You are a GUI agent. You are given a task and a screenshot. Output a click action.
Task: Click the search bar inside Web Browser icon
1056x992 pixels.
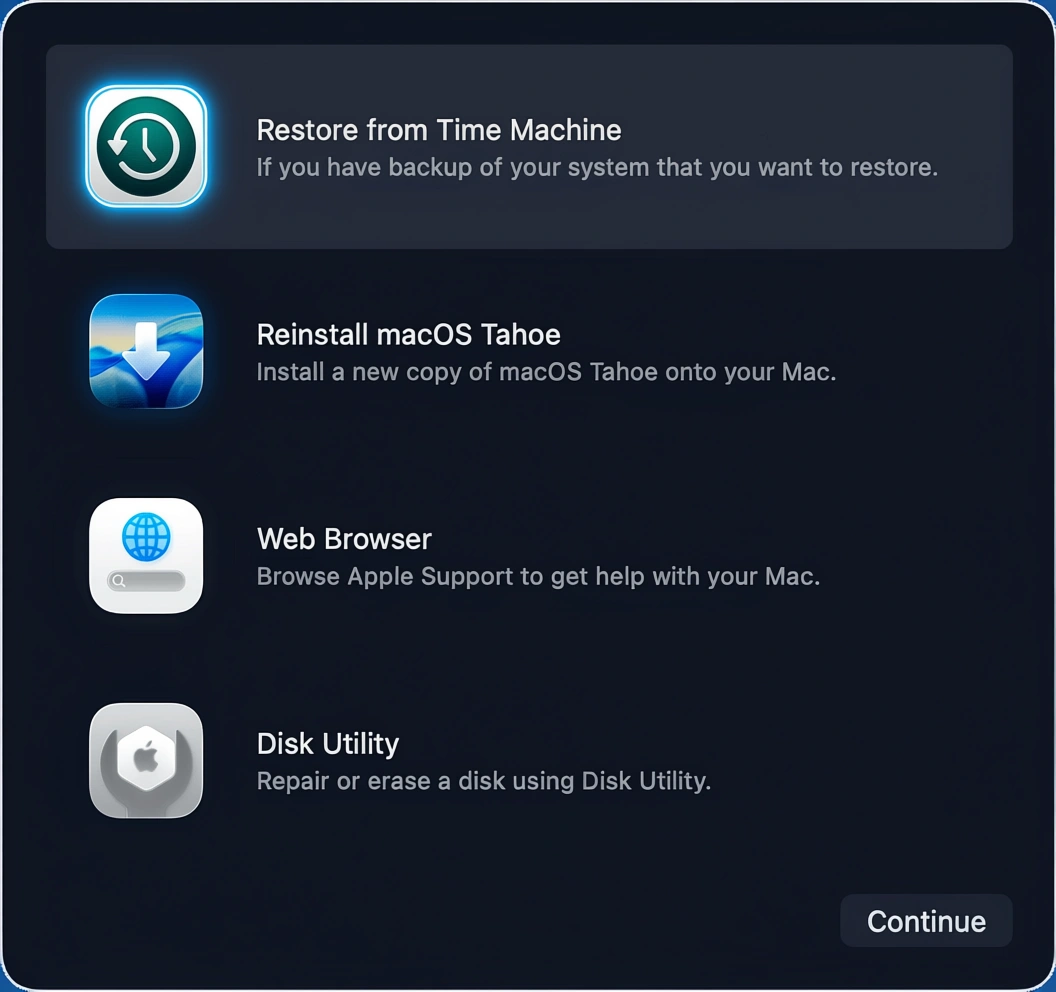[146, 581]
